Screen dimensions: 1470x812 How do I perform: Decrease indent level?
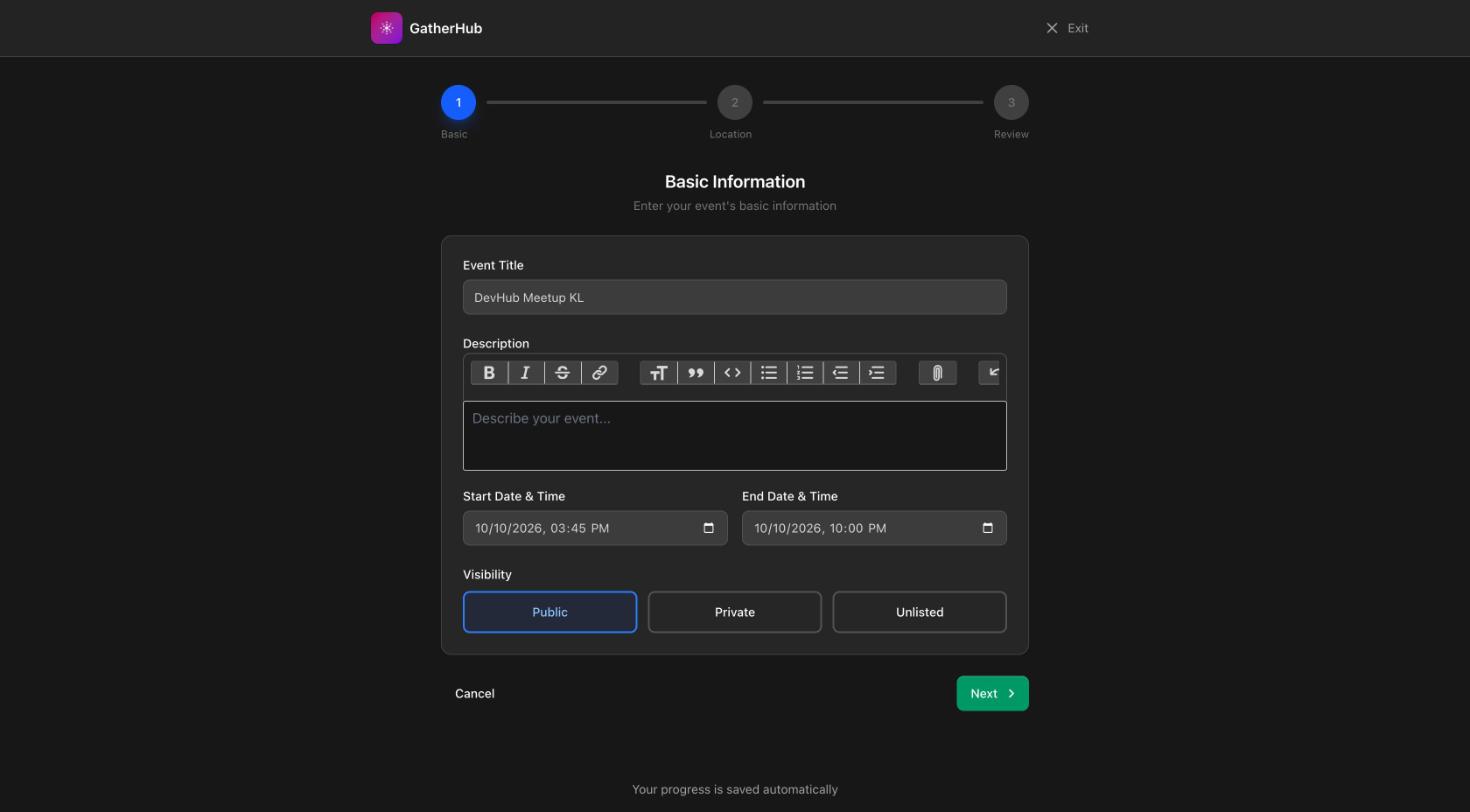(841, 373)
